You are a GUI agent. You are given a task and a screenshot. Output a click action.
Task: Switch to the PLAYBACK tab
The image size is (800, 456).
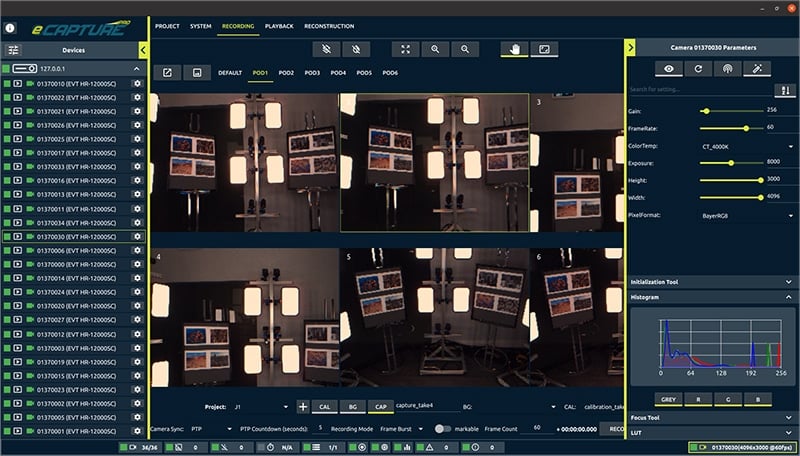point(279,26)
